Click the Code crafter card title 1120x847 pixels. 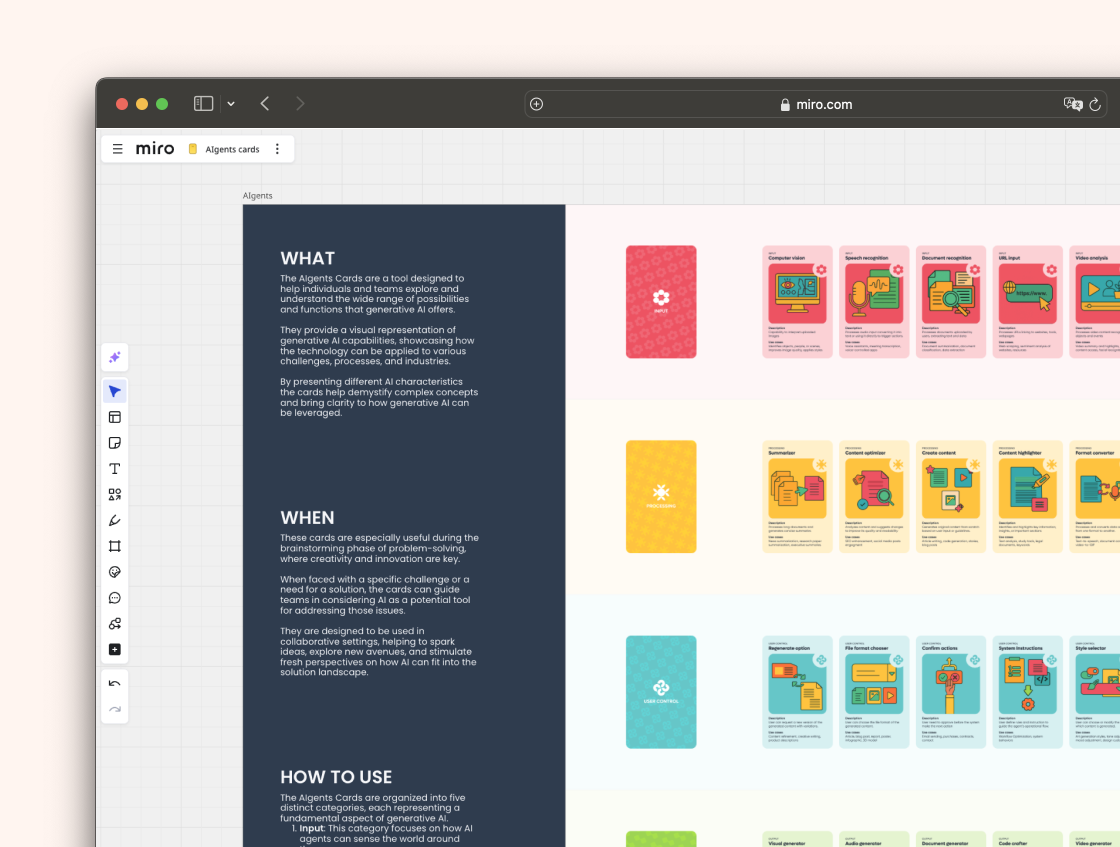1013,843
